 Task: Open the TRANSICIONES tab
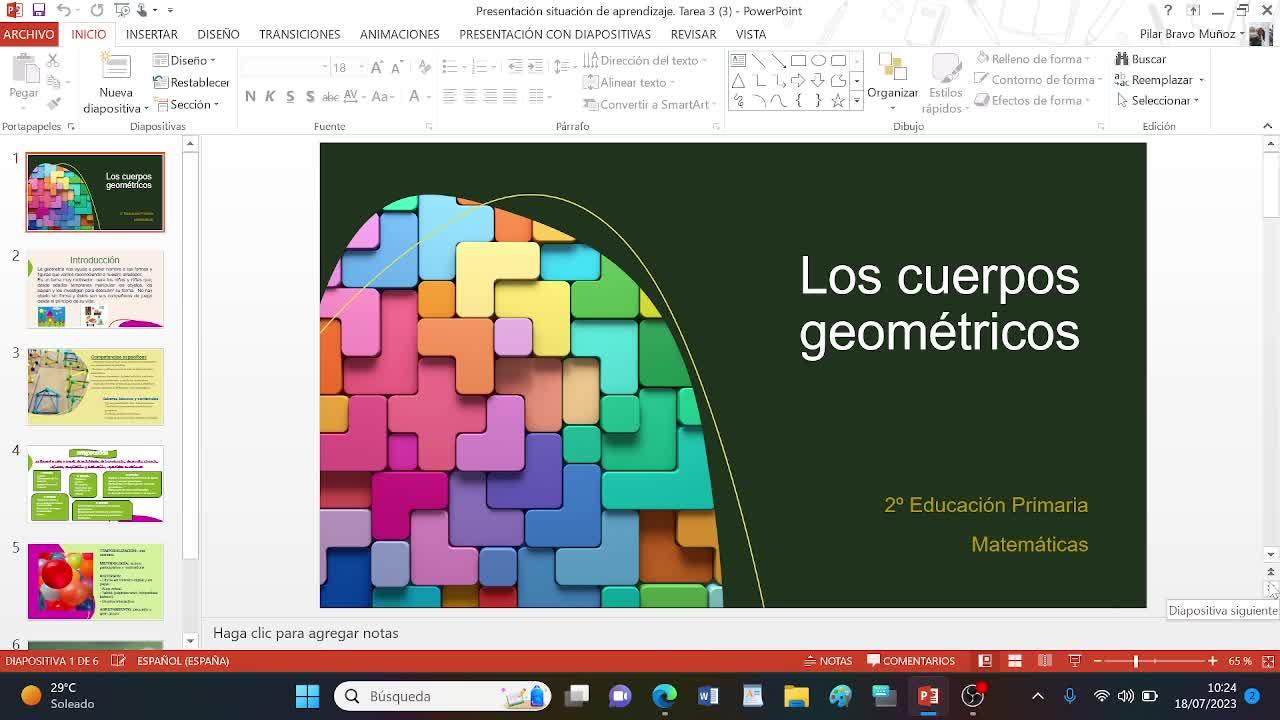(299, 34)
